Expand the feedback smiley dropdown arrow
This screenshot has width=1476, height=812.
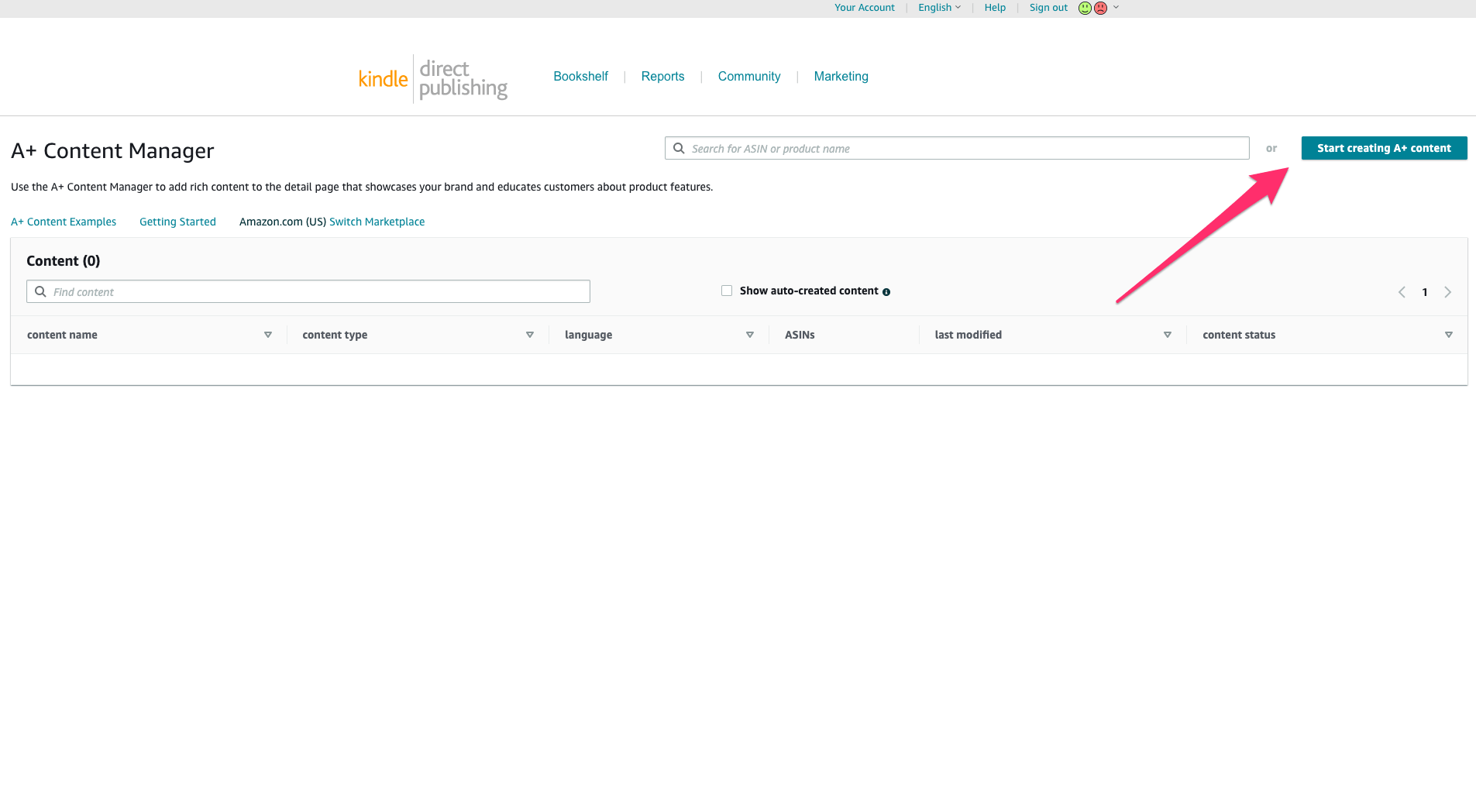[x=1116, y=7]
